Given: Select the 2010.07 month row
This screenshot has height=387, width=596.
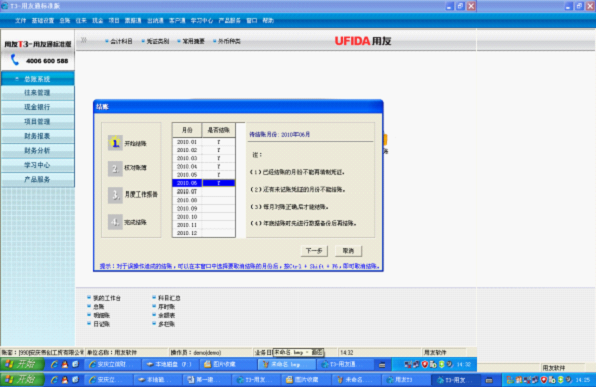Looking at the screenshot, I should [x=204, y=192].
